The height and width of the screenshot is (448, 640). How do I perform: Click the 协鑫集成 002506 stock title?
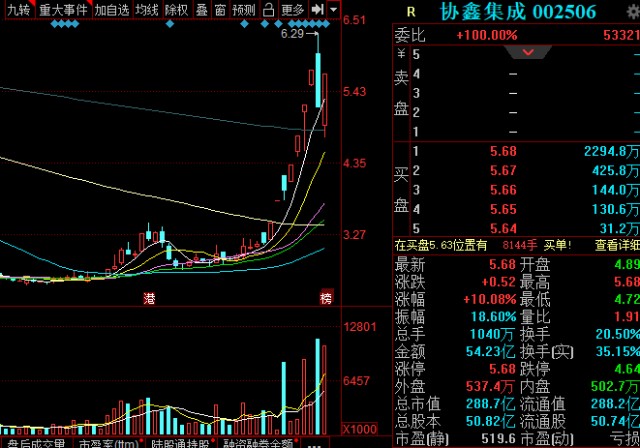[x=518, y=12]
